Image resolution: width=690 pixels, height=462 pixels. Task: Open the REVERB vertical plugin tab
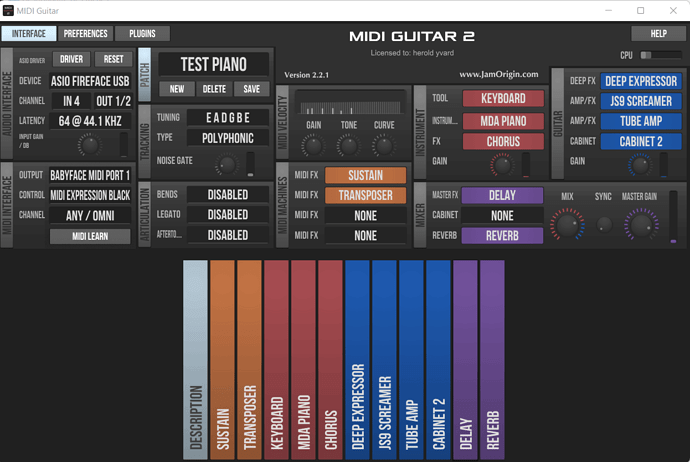492,360
